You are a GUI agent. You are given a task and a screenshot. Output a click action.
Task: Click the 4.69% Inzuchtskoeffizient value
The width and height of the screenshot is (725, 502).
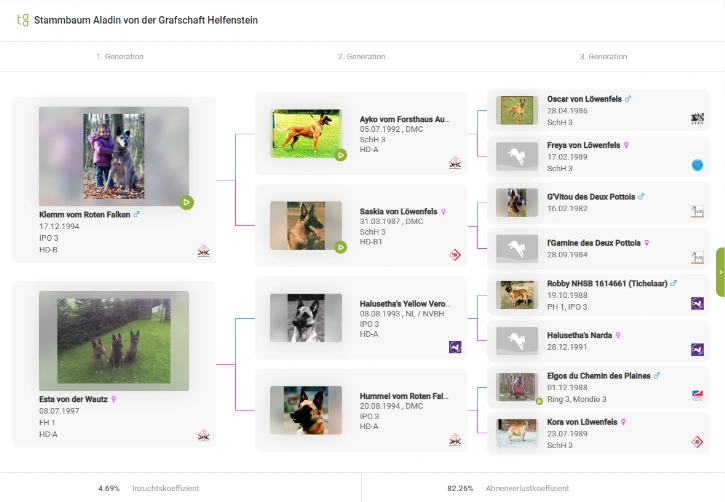[109, 488]
